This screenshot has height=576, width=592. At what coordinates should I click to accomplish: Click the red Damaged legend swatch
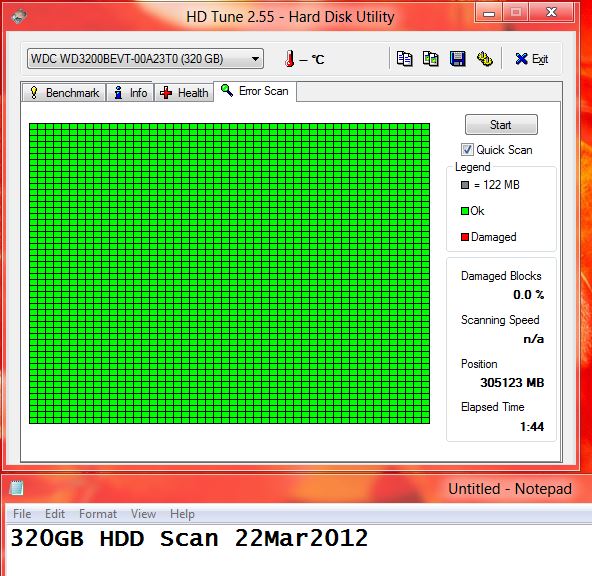pyautogui.click(x=465, y=237)
